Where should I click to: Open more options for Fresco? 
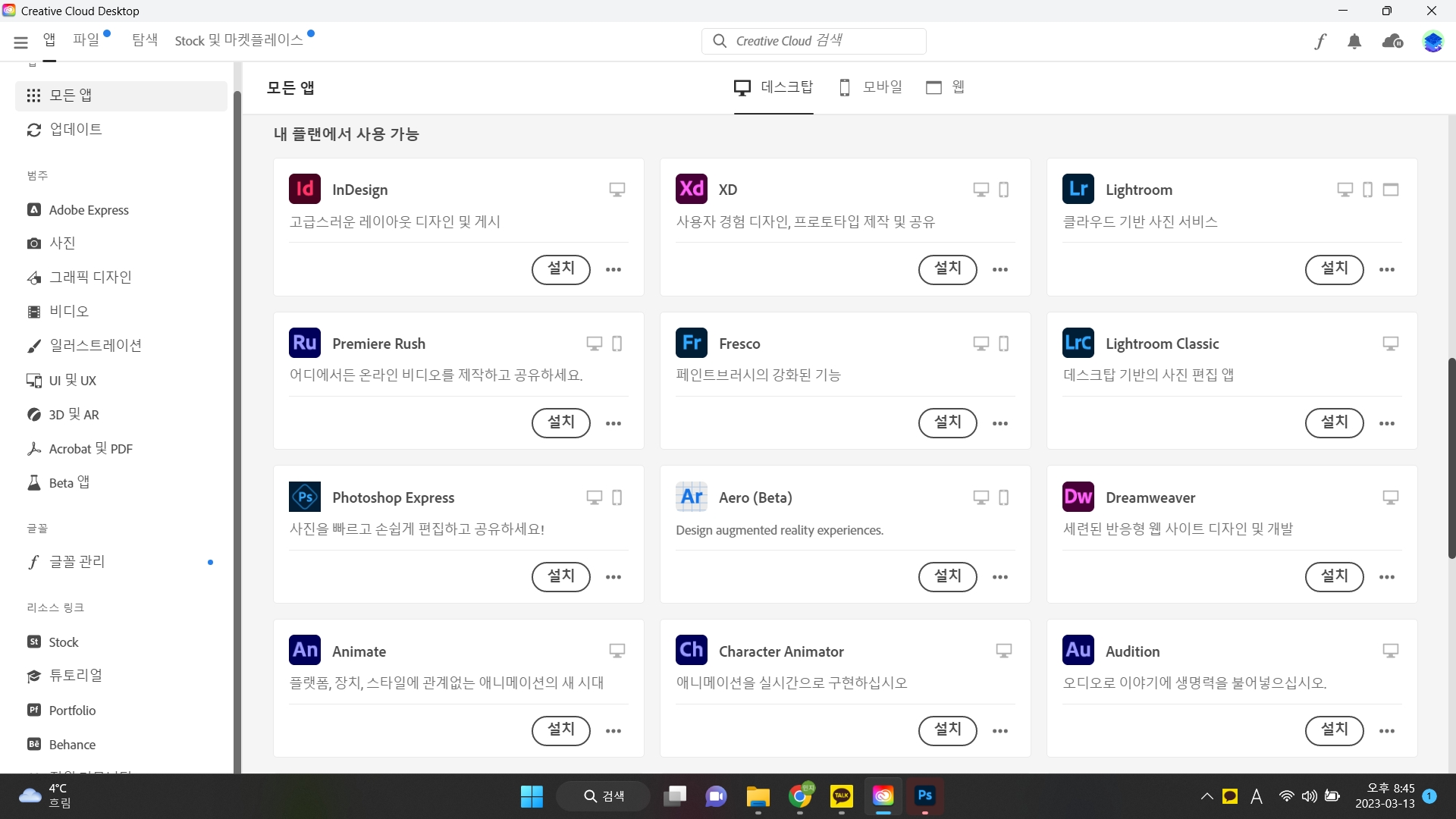(1000, 423)
